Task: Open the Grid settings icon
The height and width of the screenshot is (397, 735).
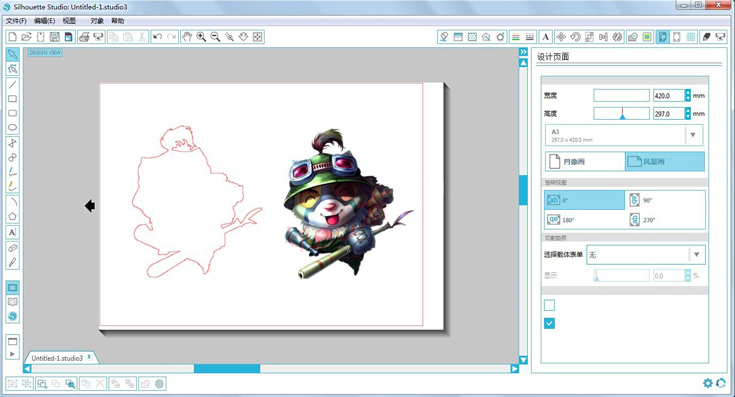Action: pos(691,37)
